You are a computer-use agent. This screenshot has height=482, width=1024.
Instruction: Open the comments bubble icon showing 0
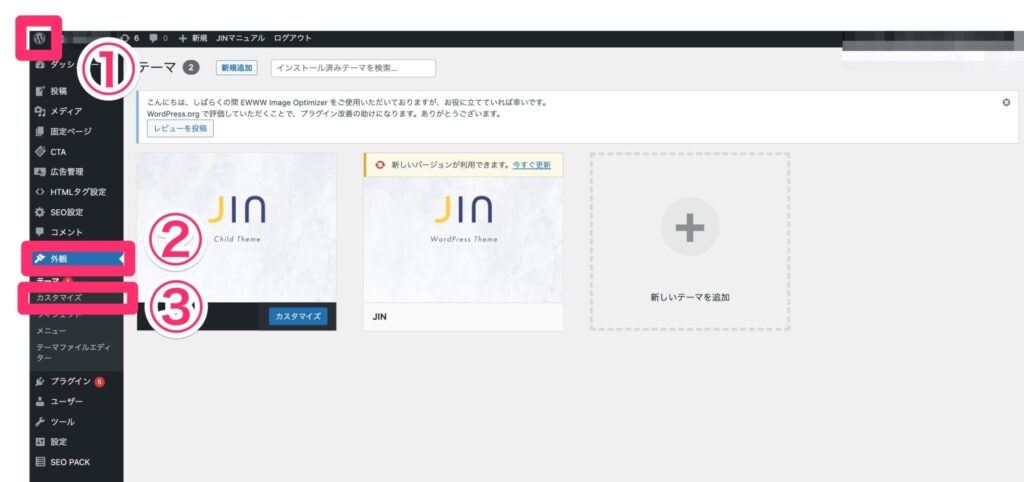pos(158,39)
